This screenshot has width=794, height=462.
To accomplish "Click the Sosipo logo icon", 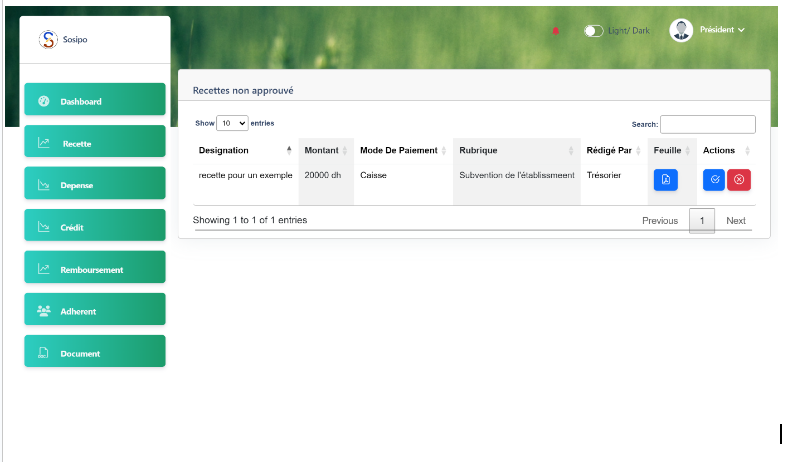I will [48, 39].
